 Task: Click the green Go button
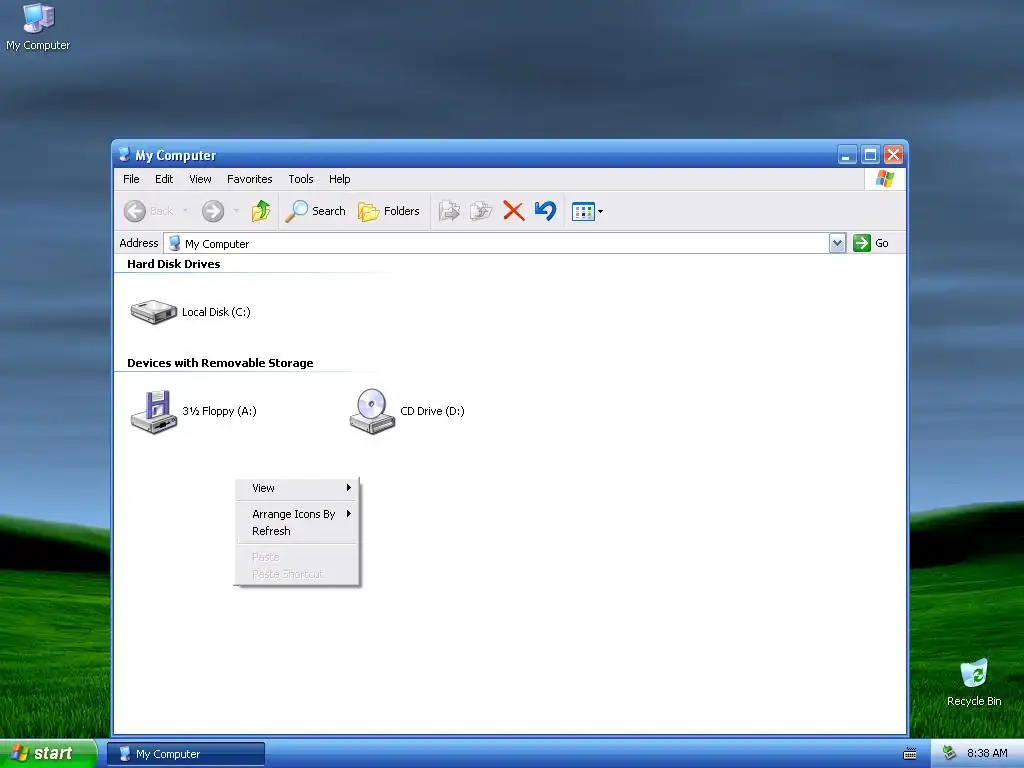click(x=871, y=243)
